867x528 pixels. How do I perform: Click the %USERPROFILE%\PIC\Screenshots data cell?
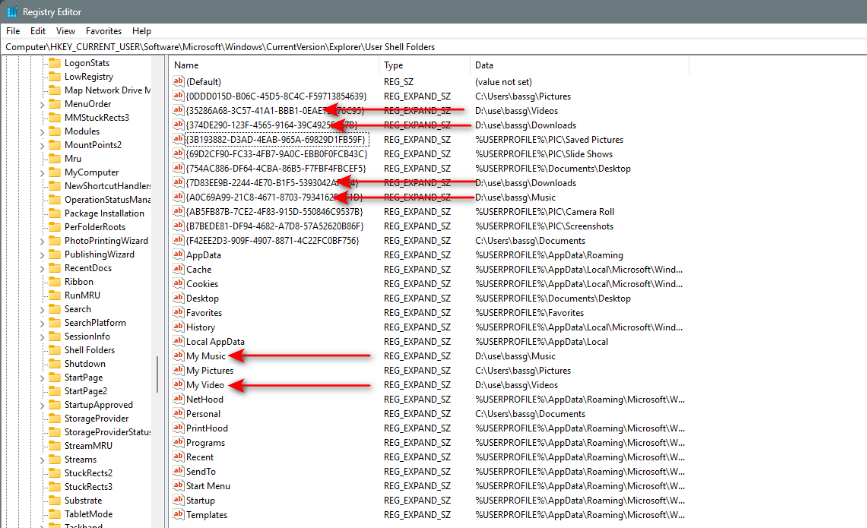click(x=544, y=226)
